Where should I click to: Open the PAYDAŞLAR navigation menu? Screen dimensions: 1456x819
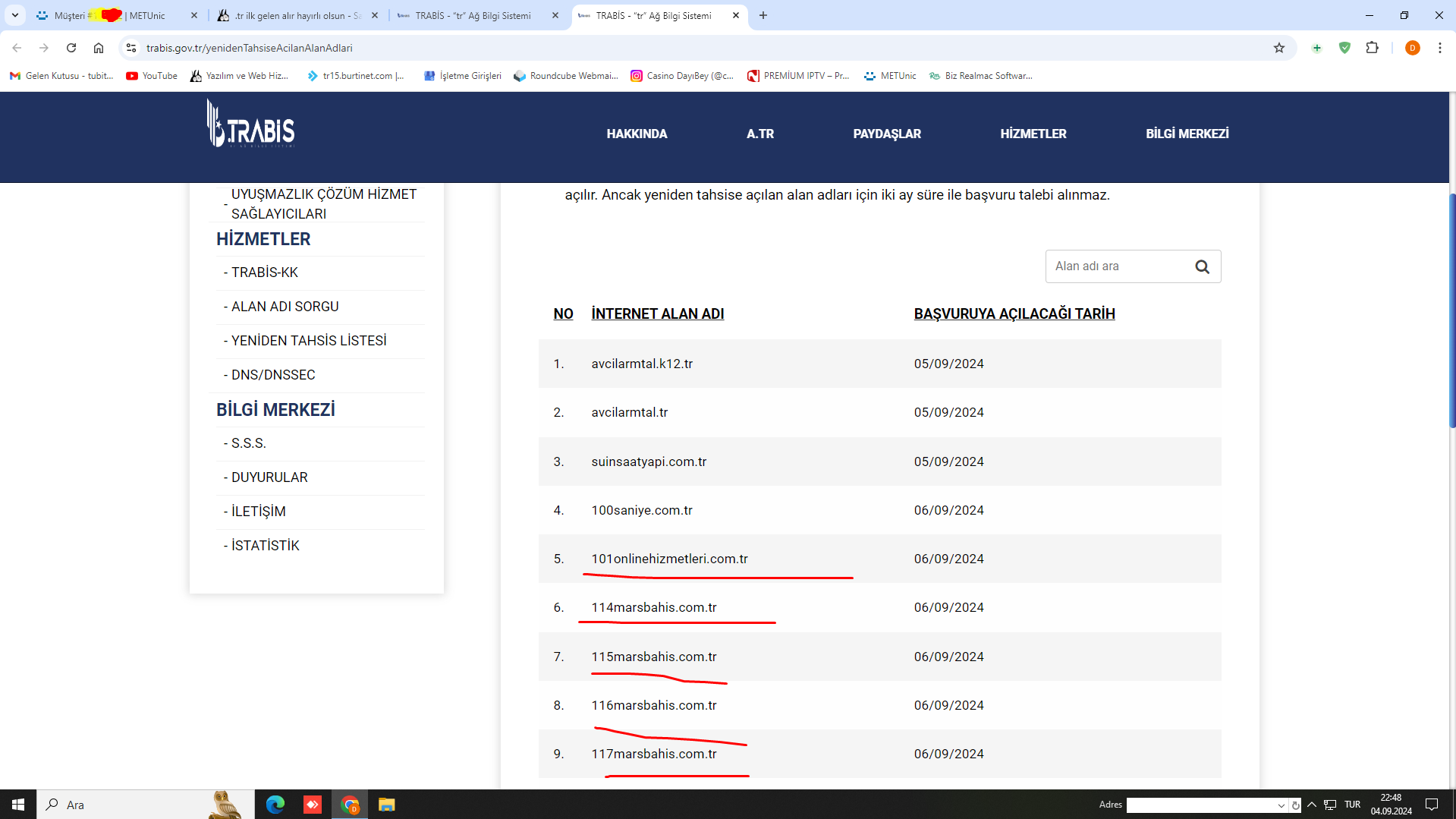(887, 134)
